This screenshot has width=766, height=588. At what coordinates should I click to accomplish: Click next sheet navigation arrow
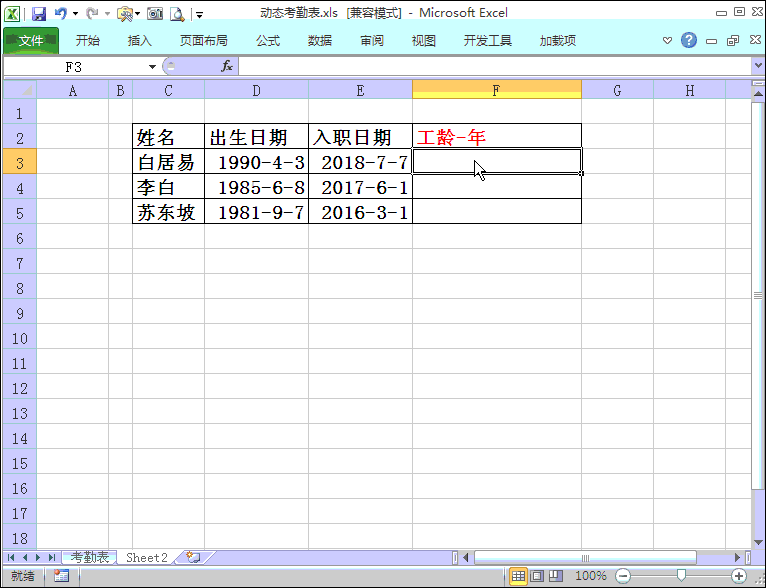click(x=38, y=557)
